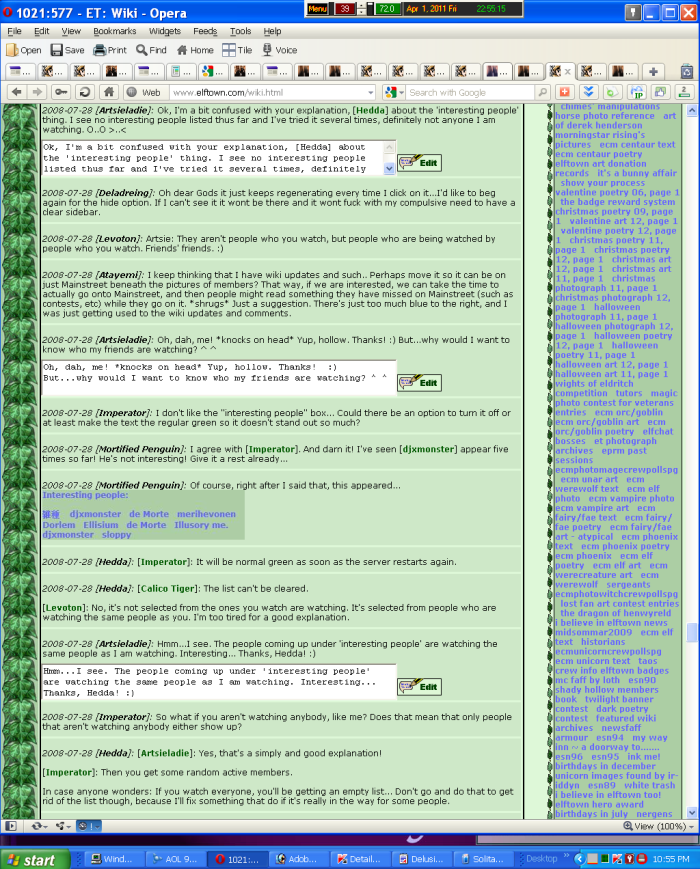Open 'wights of eldritch' sidebar link
The height and width of the screenshot is (869, 700).
click(594, 384)
